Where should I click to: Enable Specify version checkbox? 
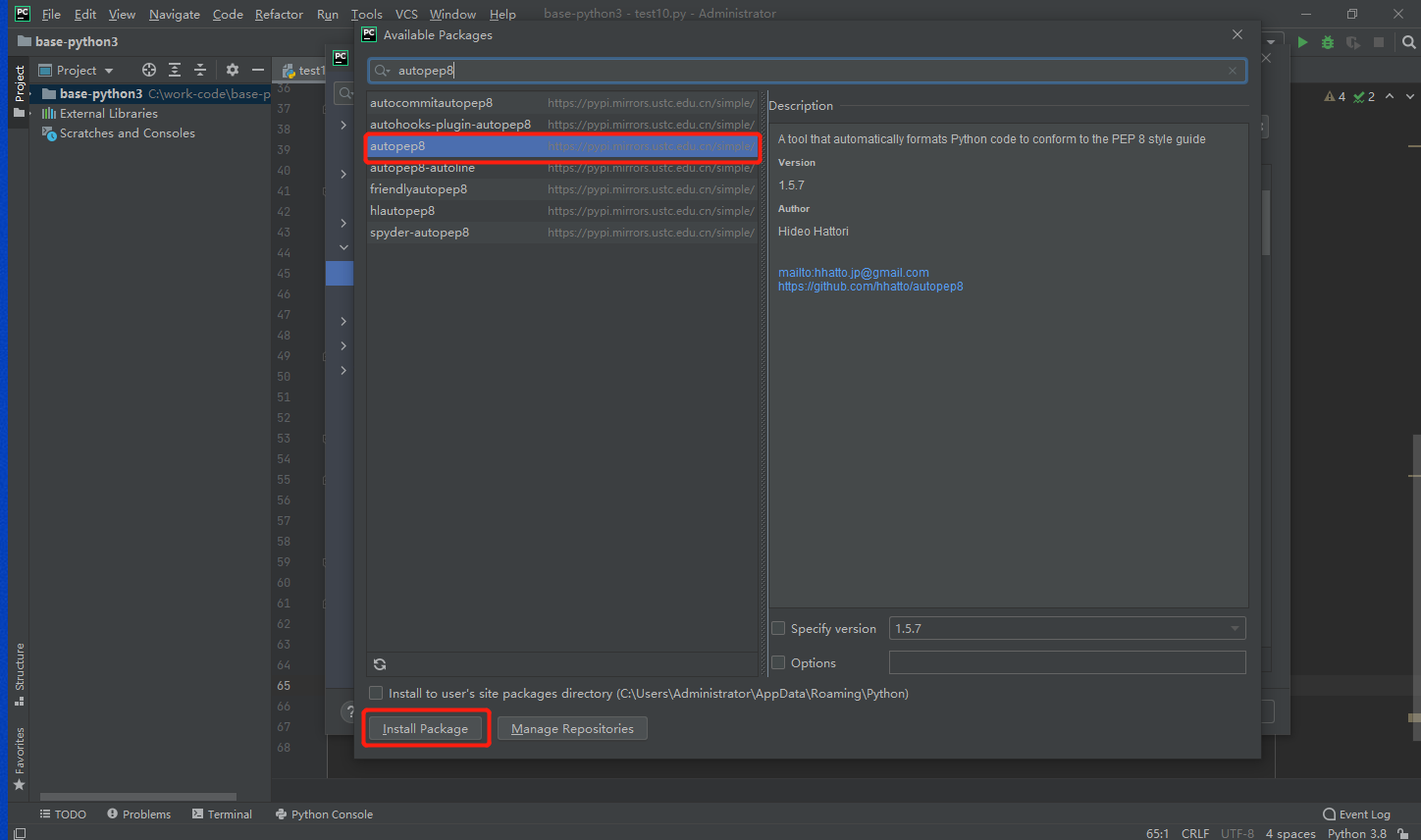click(x=778, y=628)
